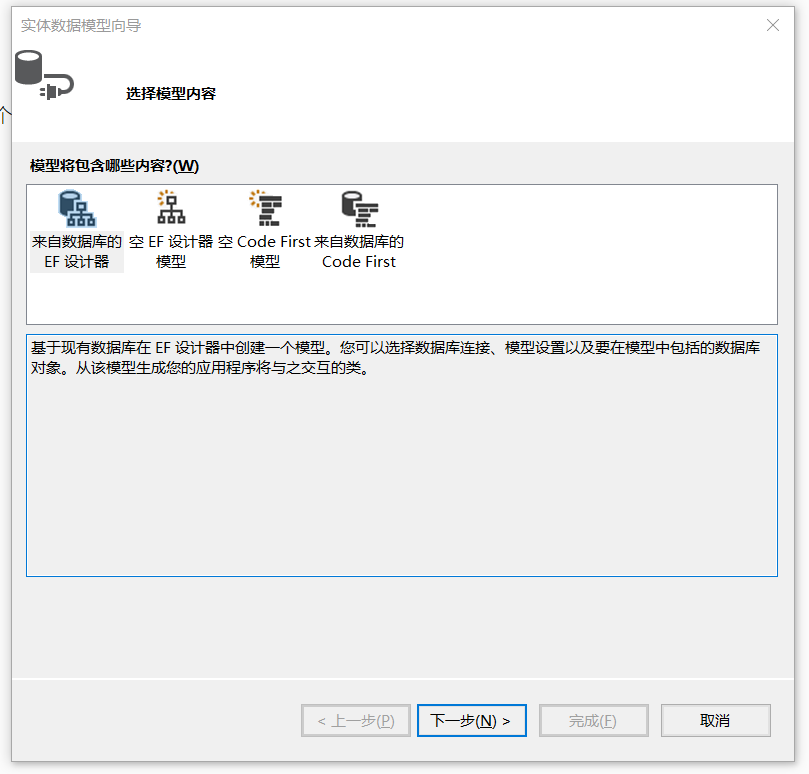809x774 pixels.
Task: Click the database plug wizard header icon
Action: click(44, 75)
